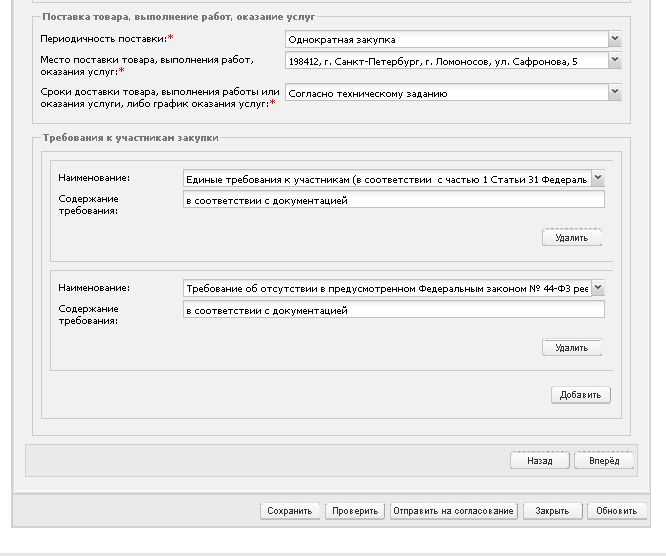Remove the second requirement with Удалить
666x556 pixels.
tap(572, 347)
